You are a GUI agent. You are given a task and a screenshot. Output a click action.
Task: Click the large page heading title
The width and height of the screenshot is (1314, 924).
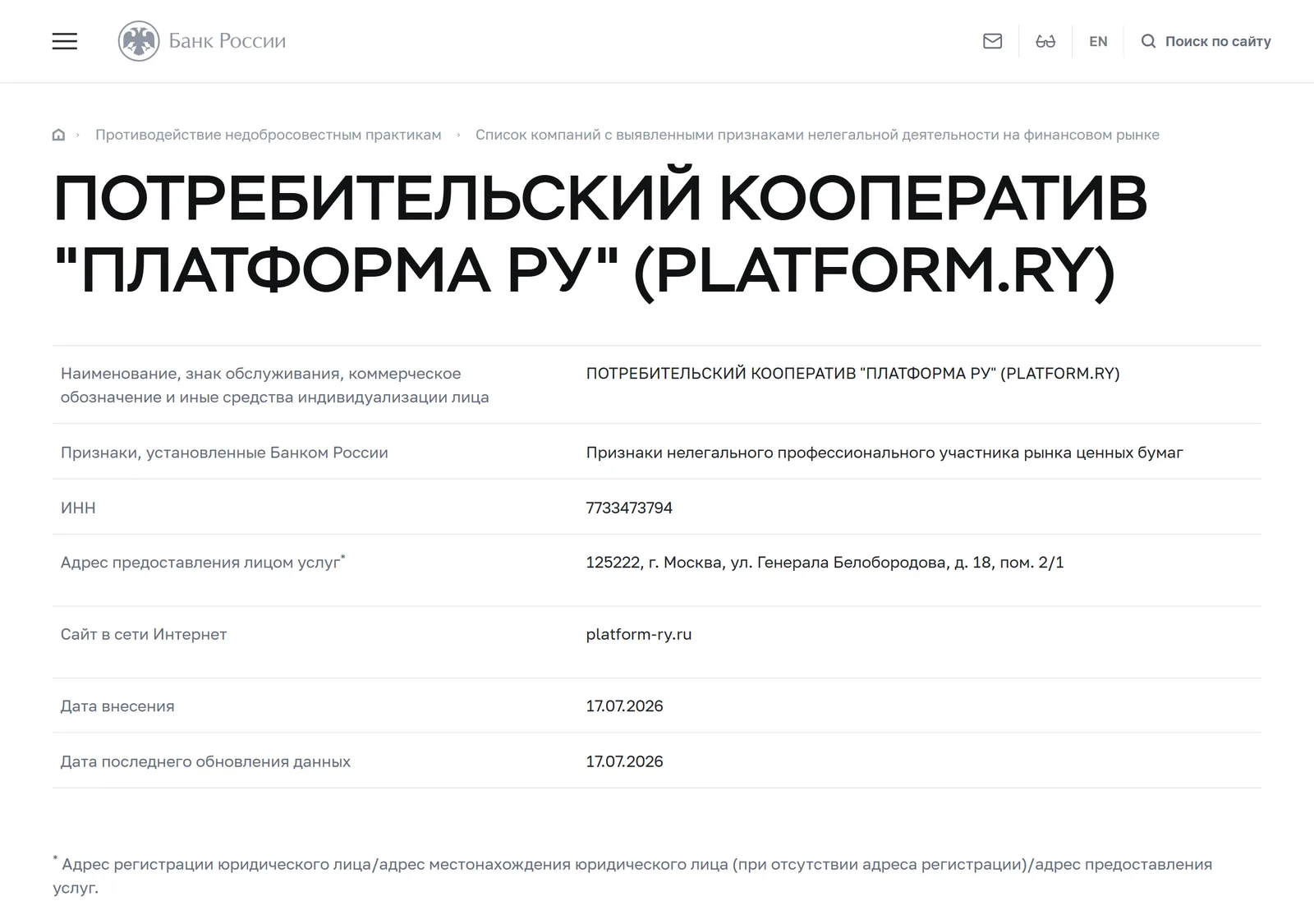(x=600, y=233)
